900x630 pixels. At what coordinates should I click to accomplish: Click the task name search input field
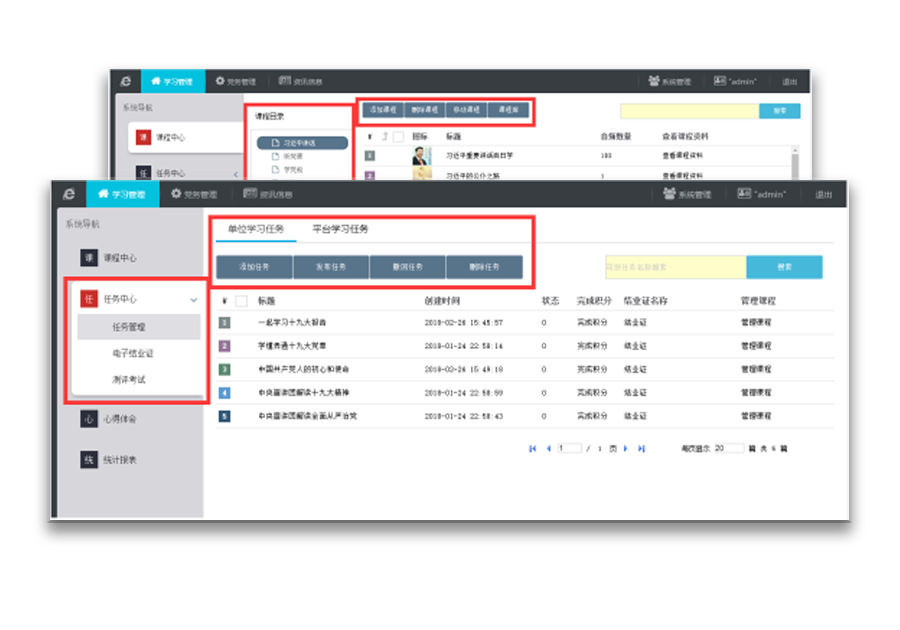click(x=675, y=267)
